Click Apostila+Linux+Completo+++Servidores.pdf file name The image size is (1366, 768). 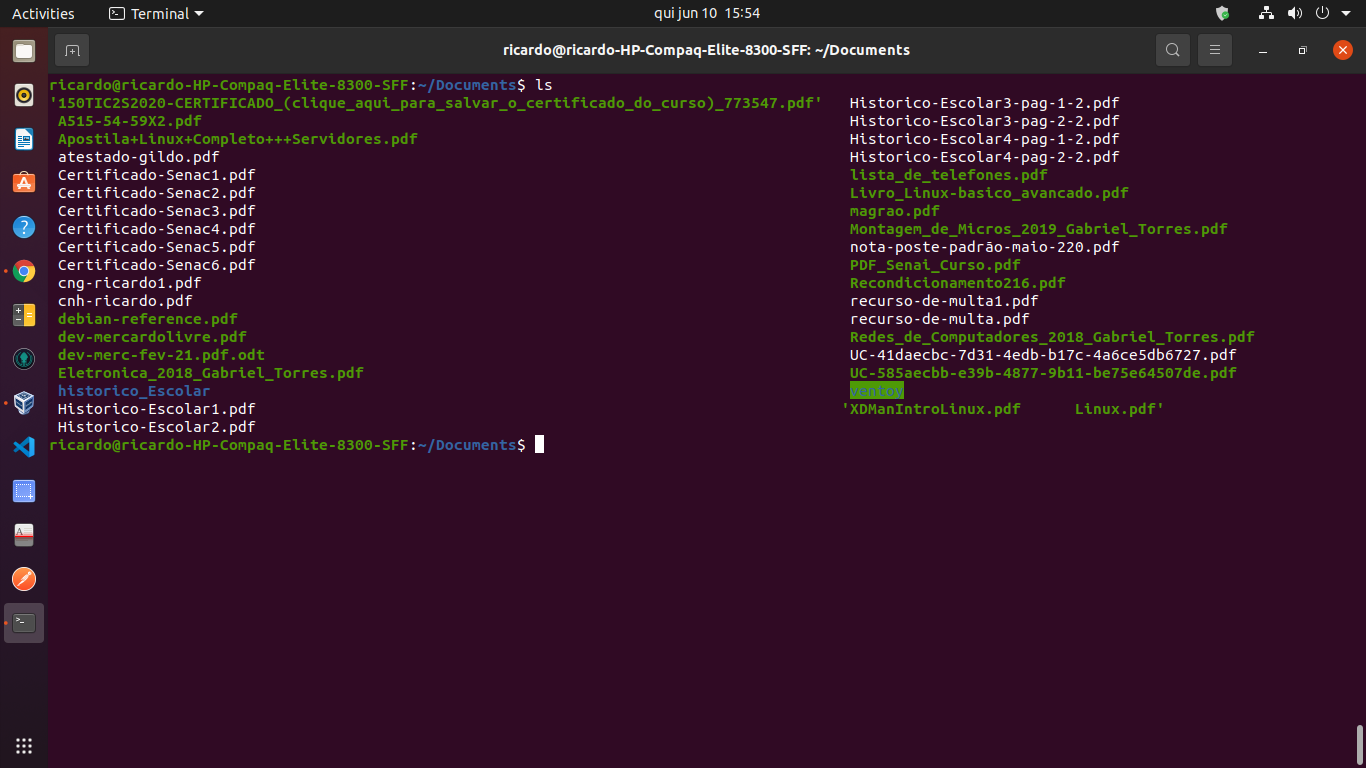[x=238, y=138]
